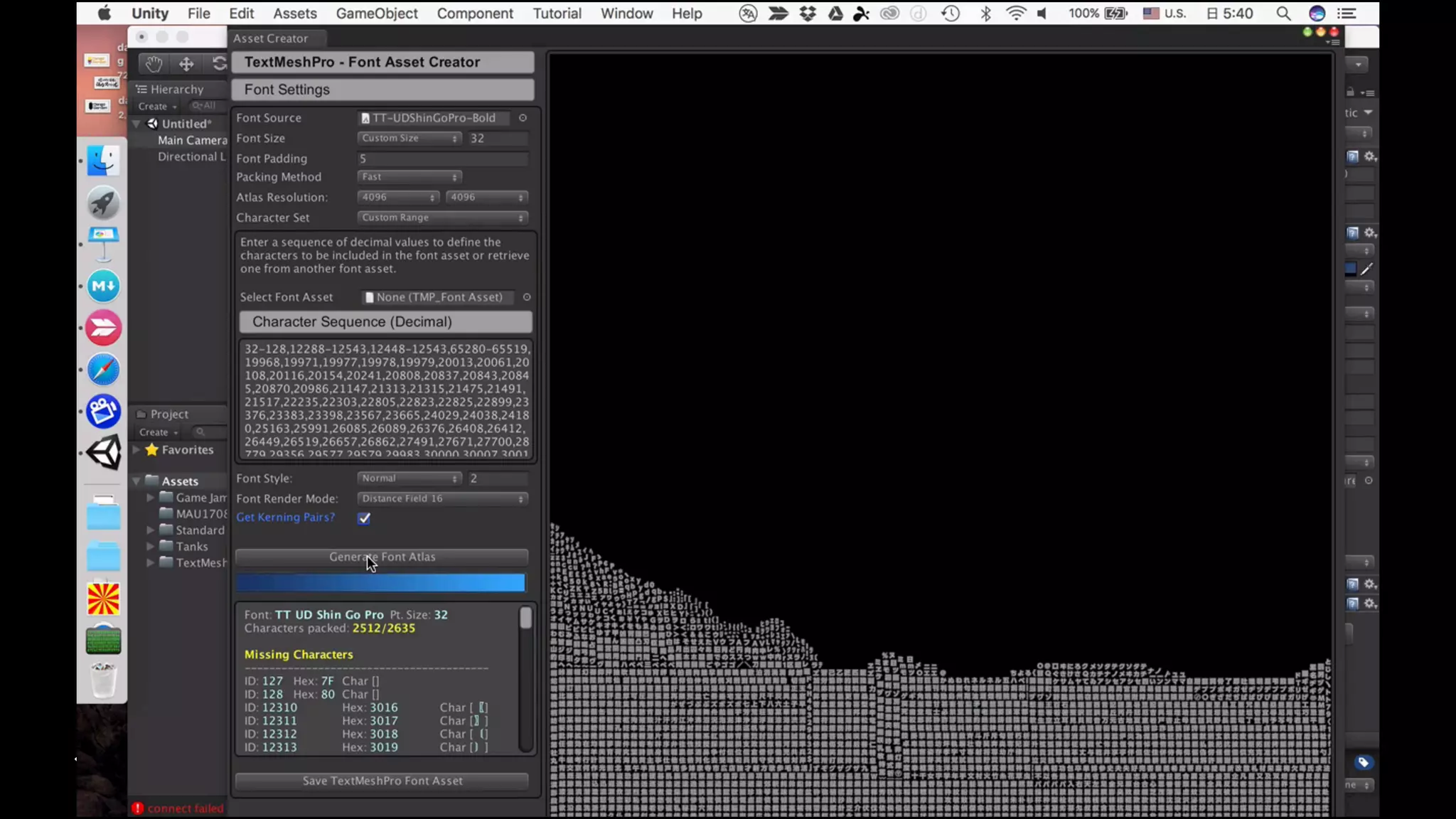Click Spotlight search icon in menu bar
1456x819 pixels.
point(1283,14)
